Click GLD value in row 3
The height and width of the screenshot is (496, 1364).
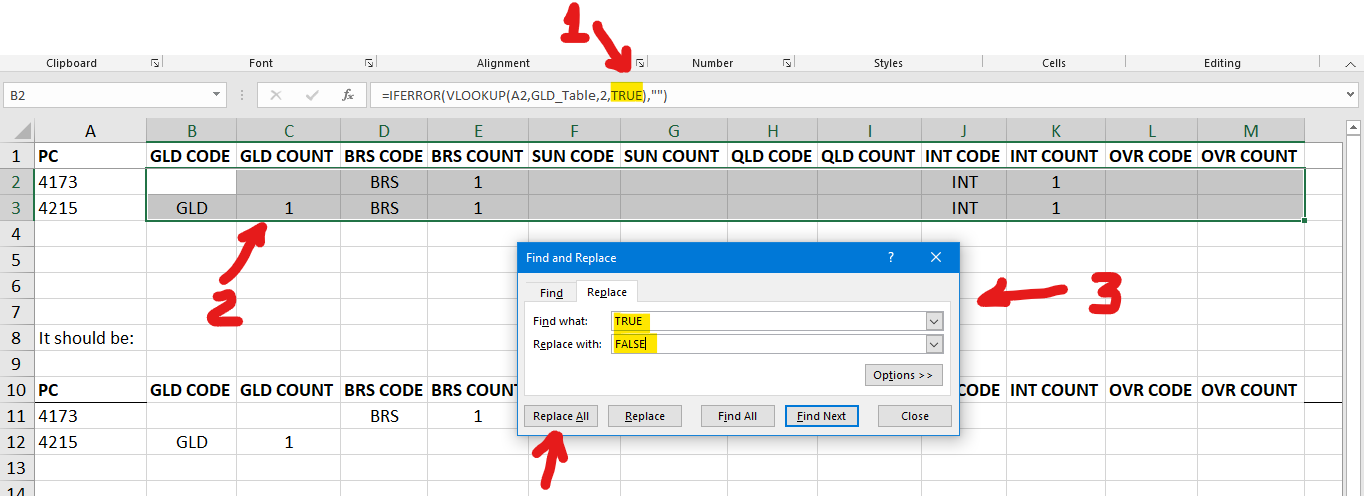191,208
